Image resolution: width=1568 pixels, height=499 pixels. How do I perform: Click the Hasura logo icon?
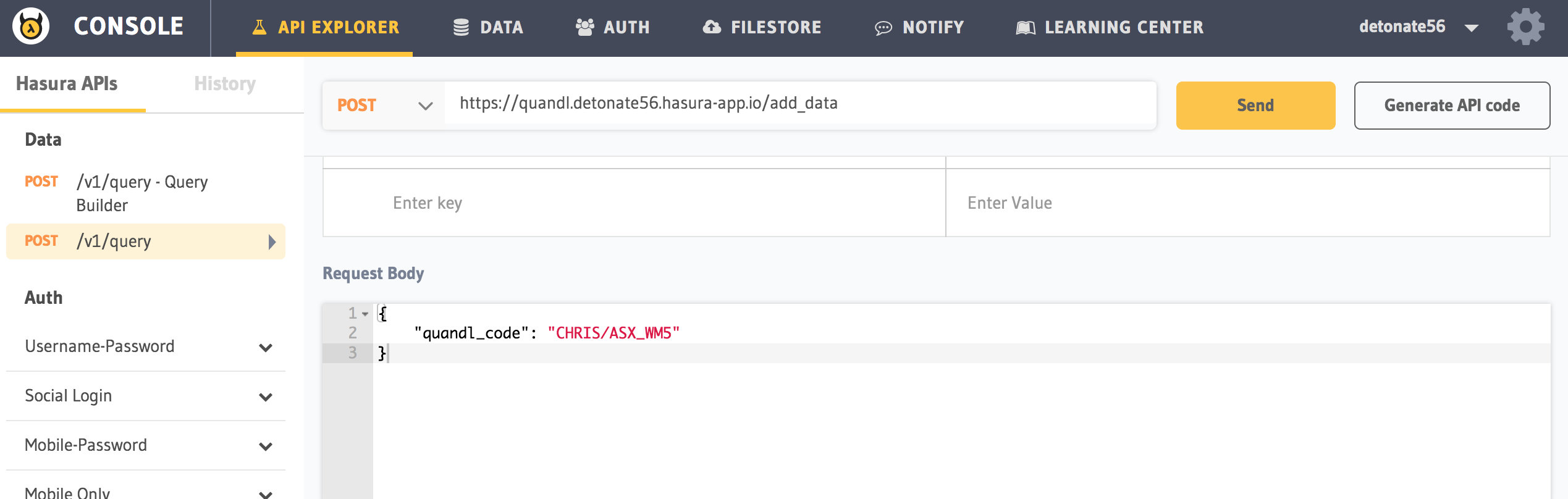pos(31,26)
